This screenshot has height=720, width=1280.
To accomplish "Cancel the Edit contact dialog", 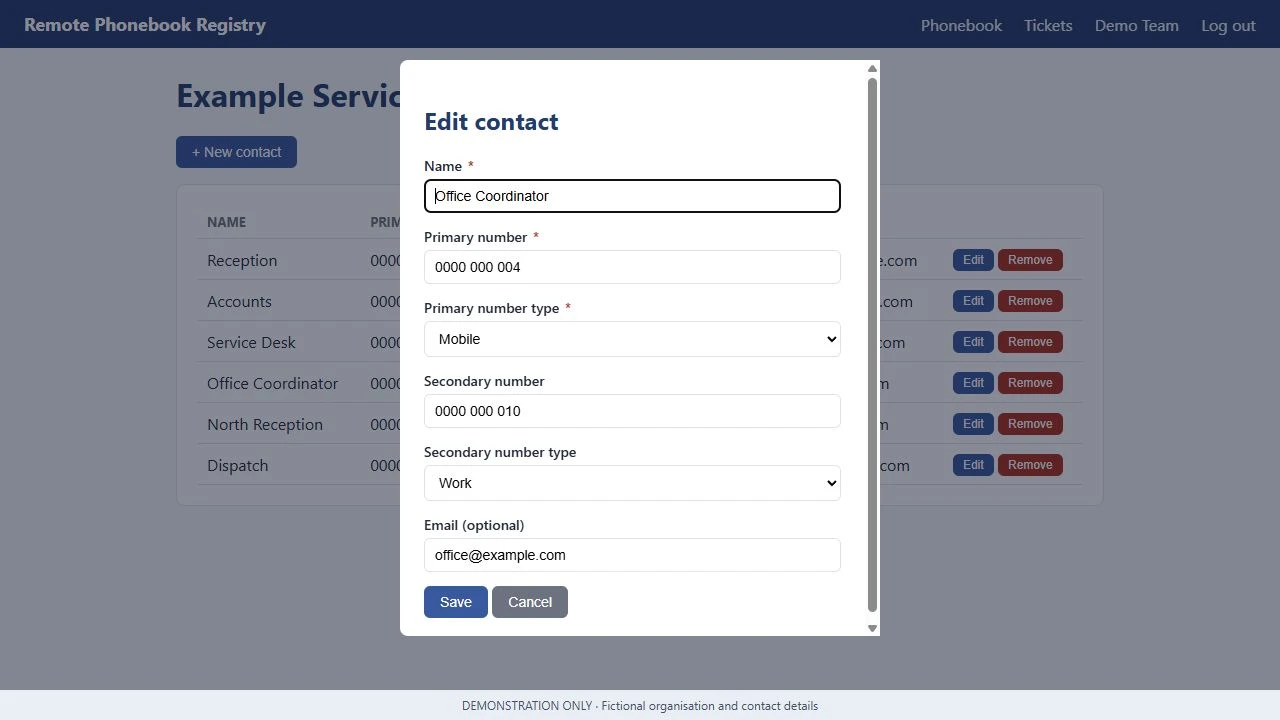I will [530, 602].
